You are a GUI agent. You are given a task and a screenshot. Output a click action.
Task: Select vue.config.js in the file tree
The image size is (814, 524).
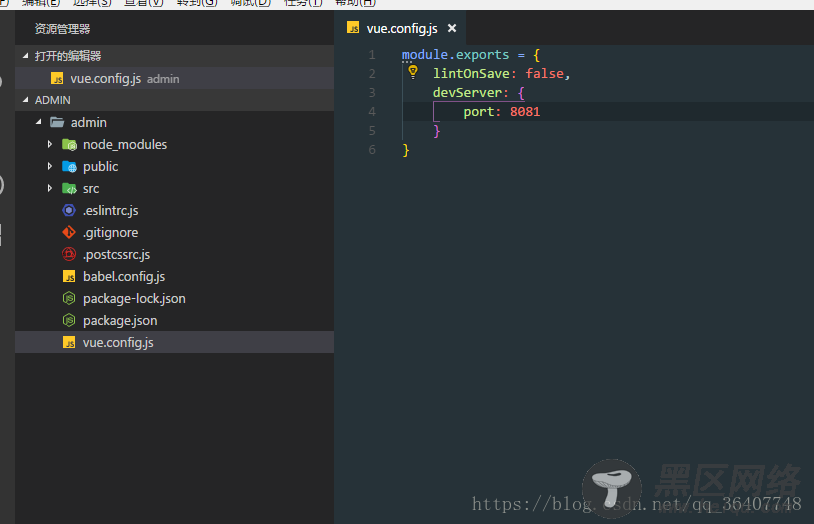(x=174, y=342)
